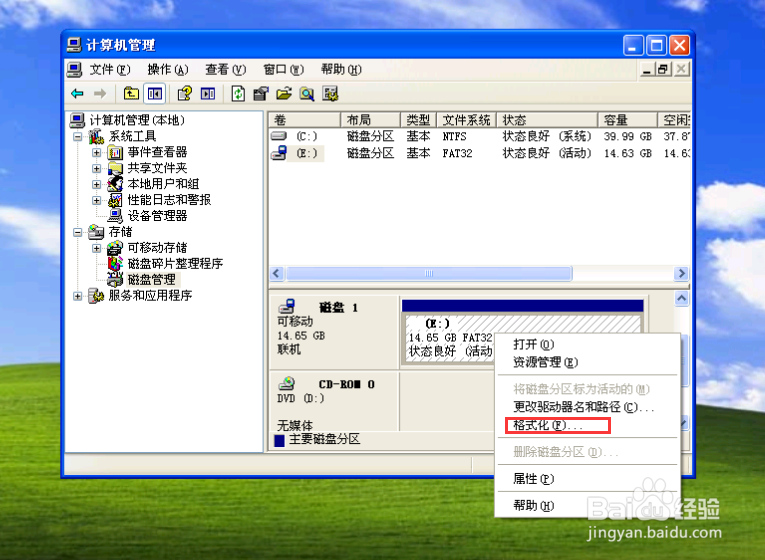Select 磁盘管理 in the tree

tap(152, 280)
